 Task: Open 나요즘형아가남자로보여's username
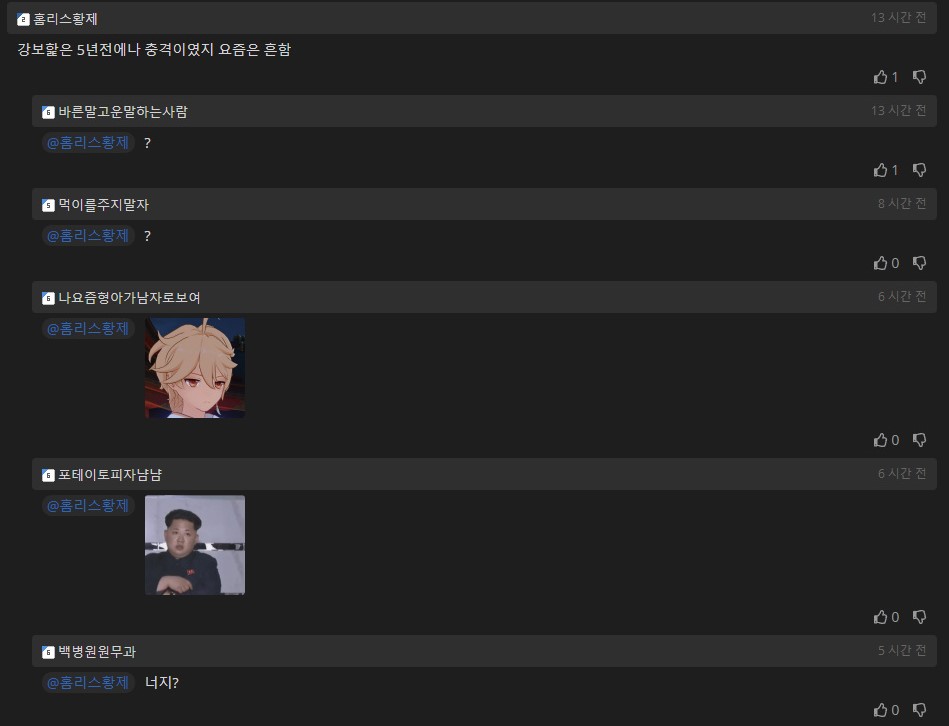[x=129, y=298]
